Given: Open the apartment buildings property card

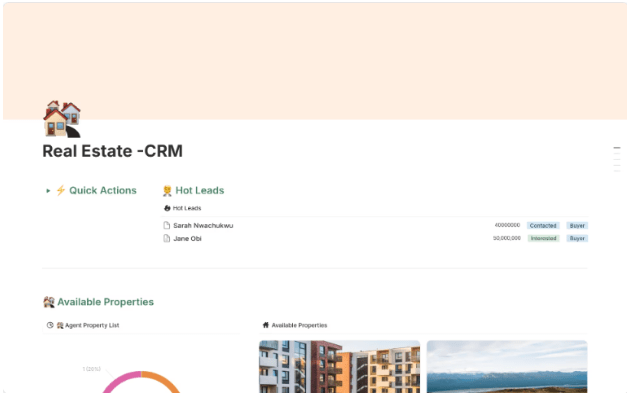Looking at the screenshot, I should click(x=340, y=366).
